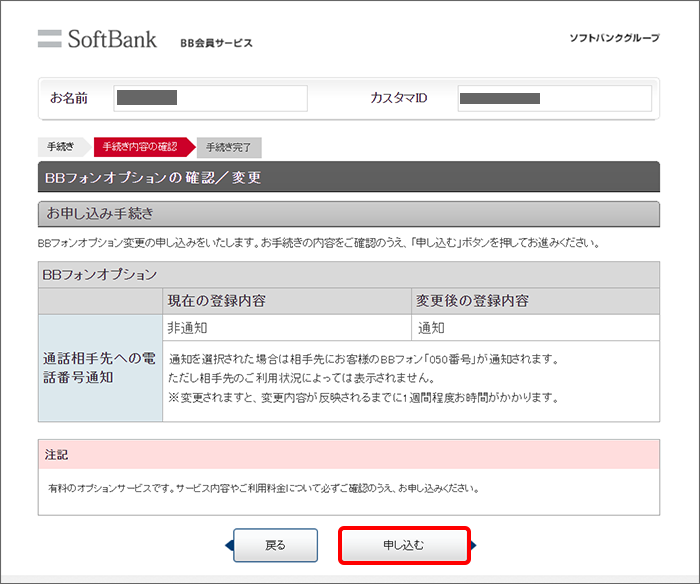Click the 通話相手先への電話番号通知 row label
The height and width of the screenshot is (584, 700).
point(100,368)
